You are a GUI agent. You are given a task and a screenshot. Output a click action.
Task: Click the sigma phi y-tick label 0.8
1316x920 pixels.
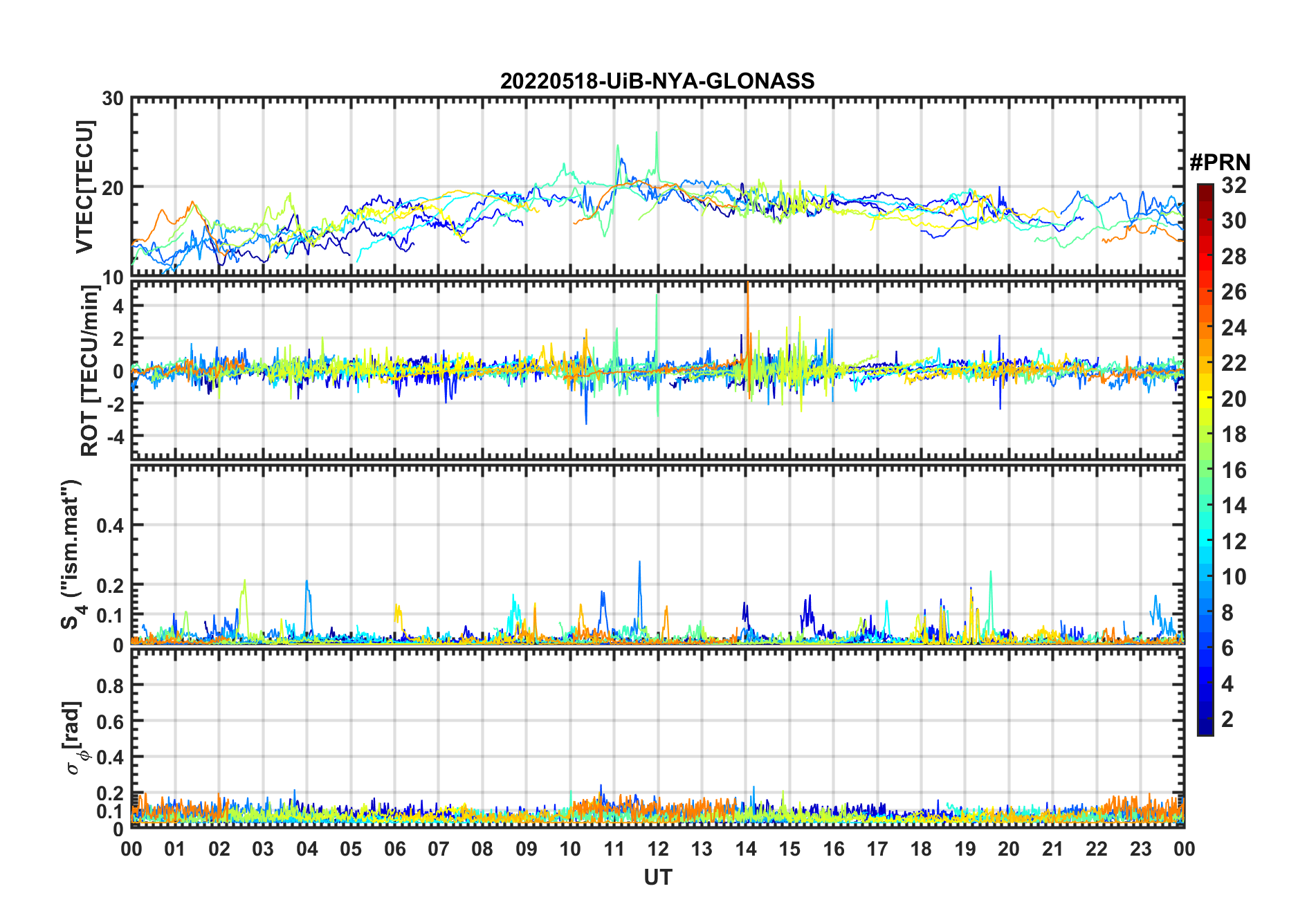pos(111,686)
